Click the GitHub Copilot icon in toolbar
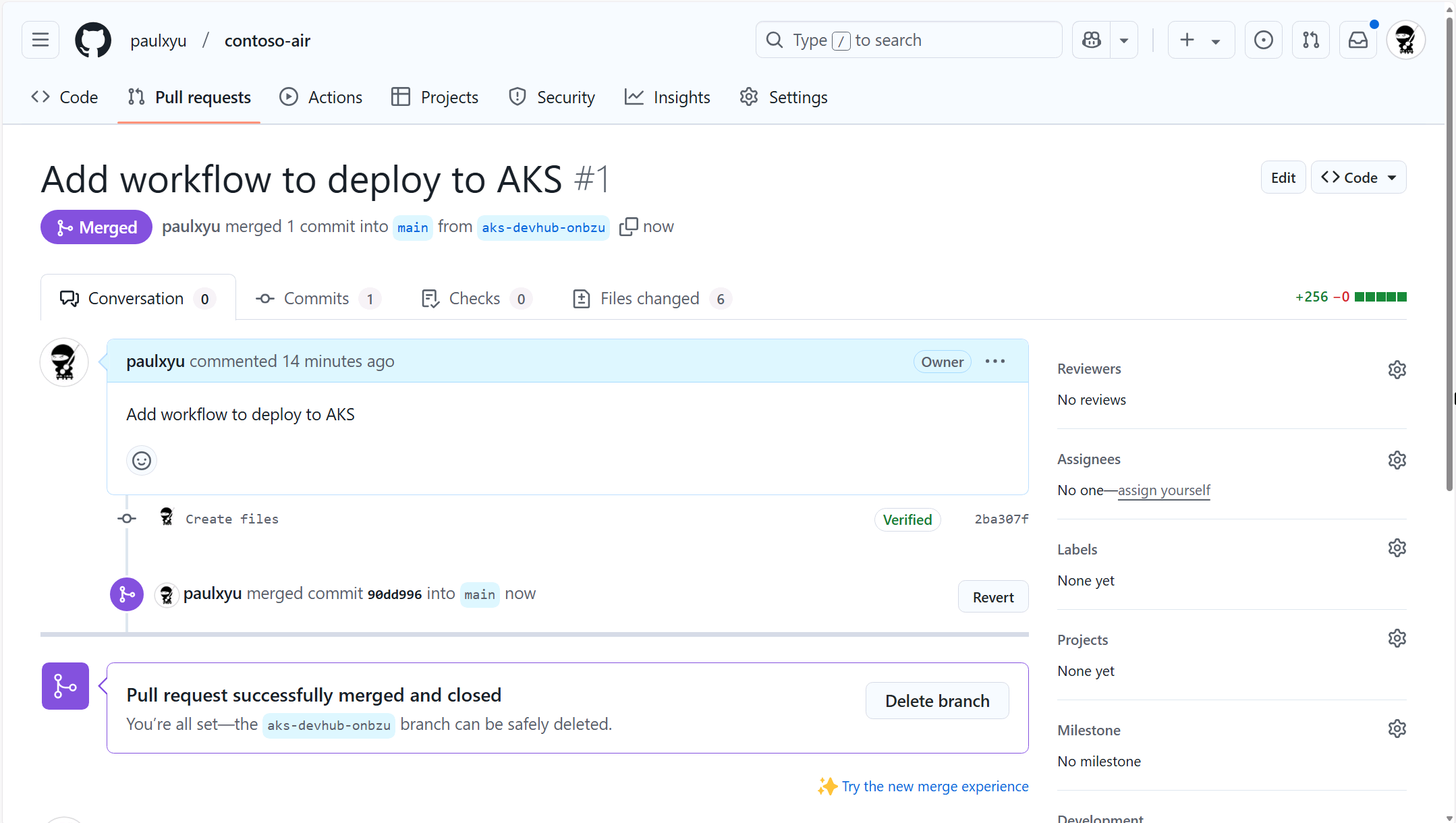The image size is (1456, 823). (1091, 40)
